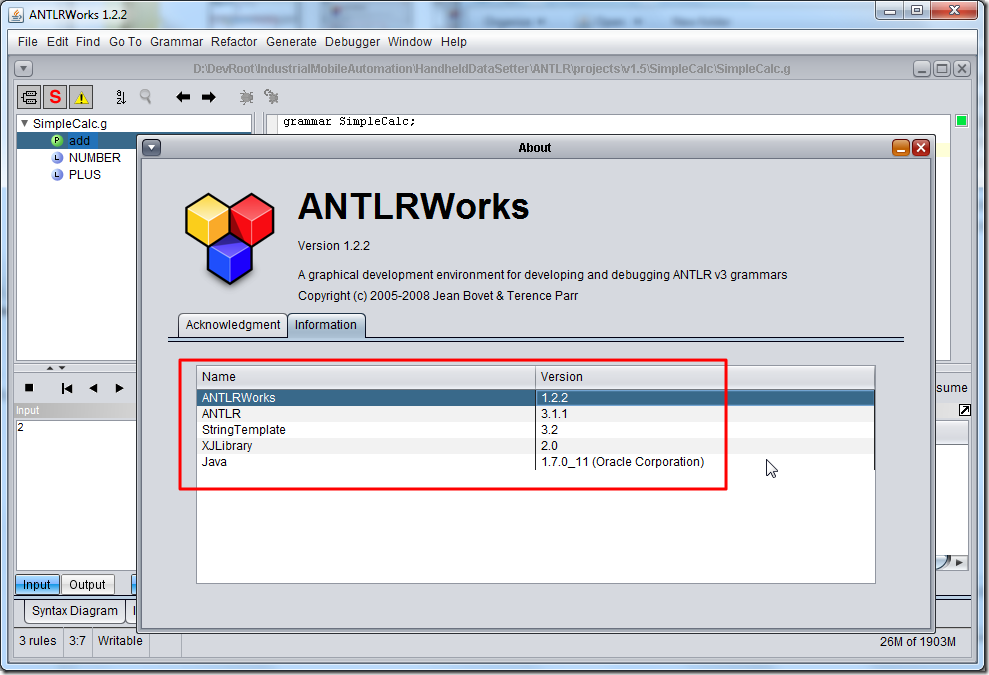Select the Information tab
Viewport: 989px width, 675px height.
point(326,325)
